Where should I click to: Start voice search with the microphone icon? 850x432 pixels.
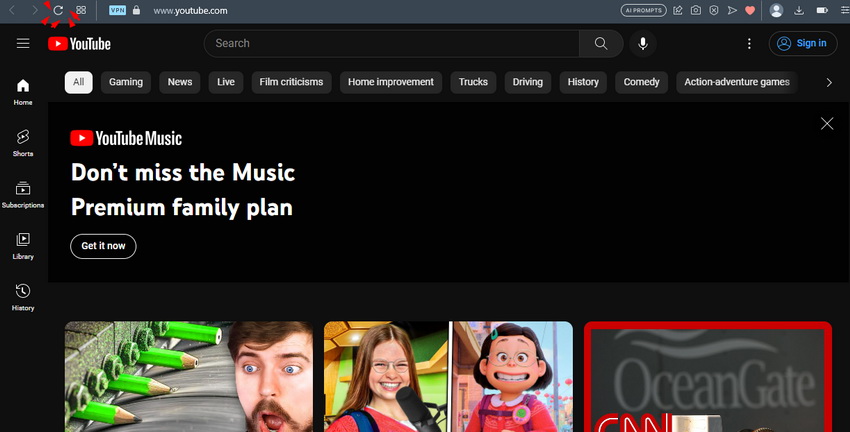click(643, 43)
